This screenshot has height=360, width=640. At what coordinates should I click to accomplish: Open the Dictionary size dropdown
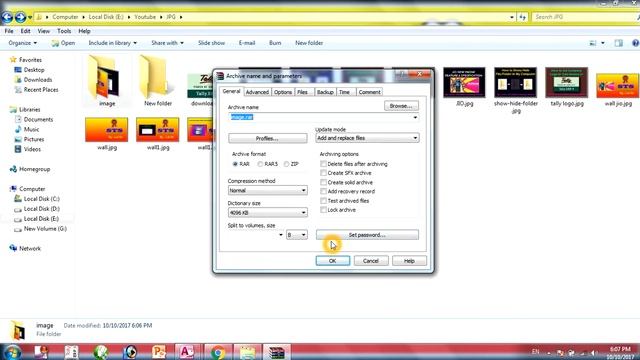point(267,213)
